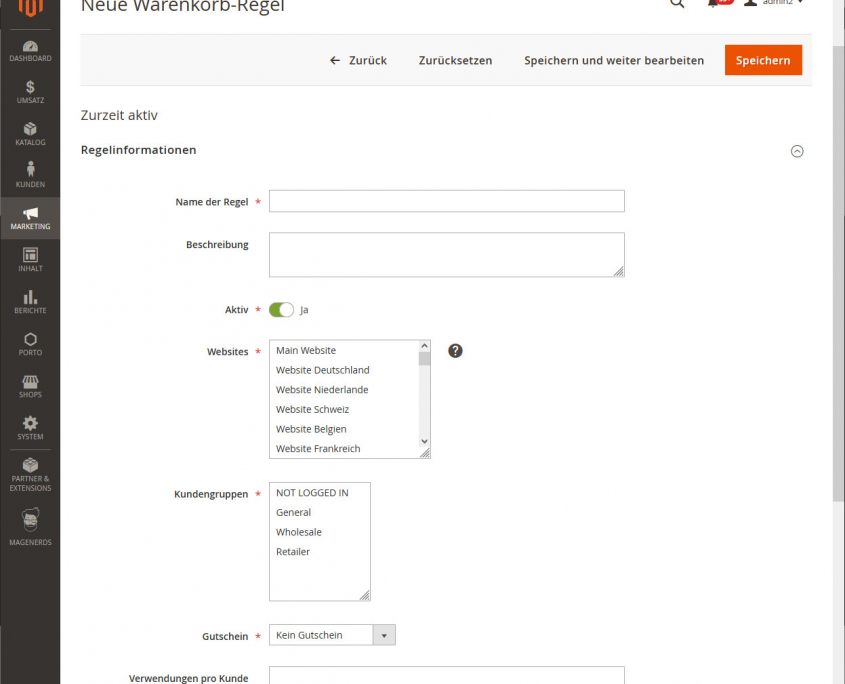Click Speichern und weiter bearbeiten
Viewport: 845px width, 684px height.
(x=614, y=60)
